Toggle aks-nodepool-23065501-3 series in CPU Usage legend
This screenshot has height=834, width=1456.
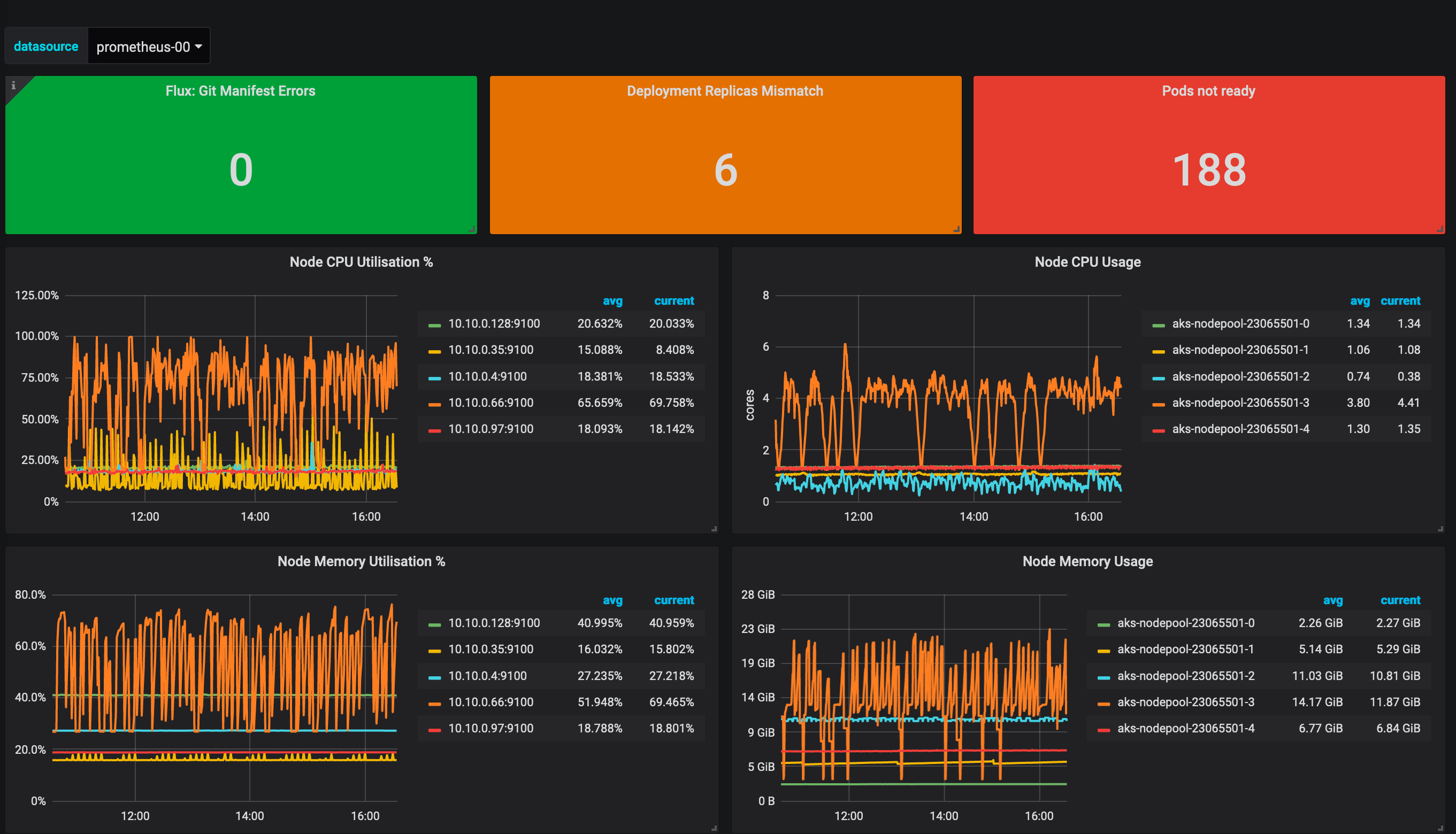coord(1240,403)
